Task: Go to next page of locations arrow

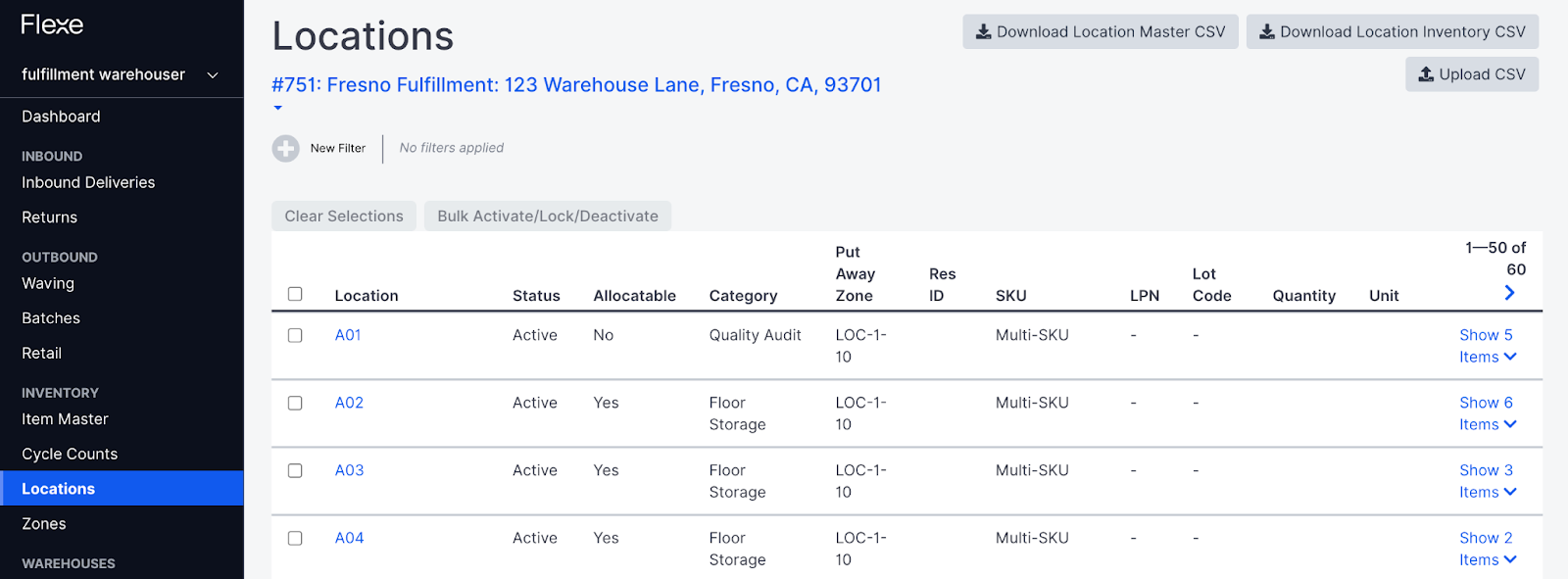Action: click(1509, 293)
